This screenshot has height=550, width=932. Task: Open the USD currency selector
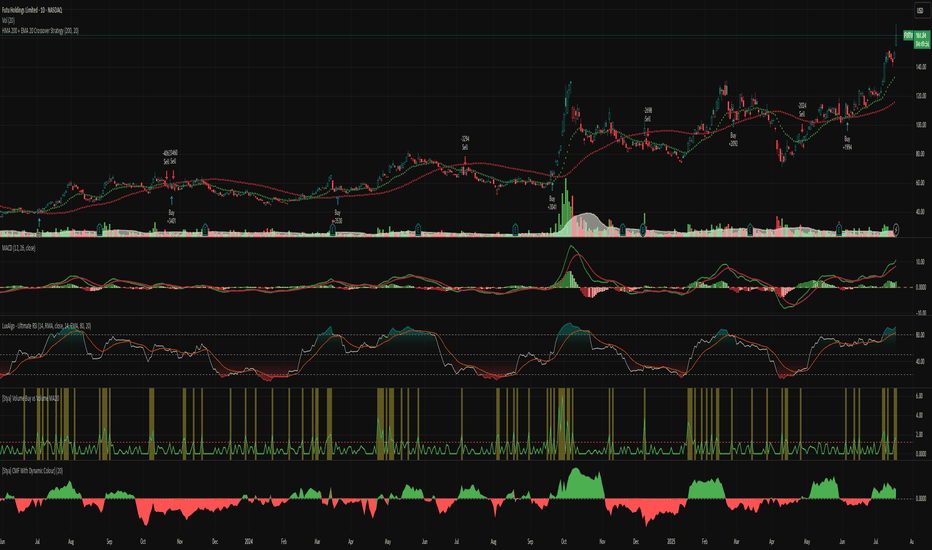[x=920, y=10]
